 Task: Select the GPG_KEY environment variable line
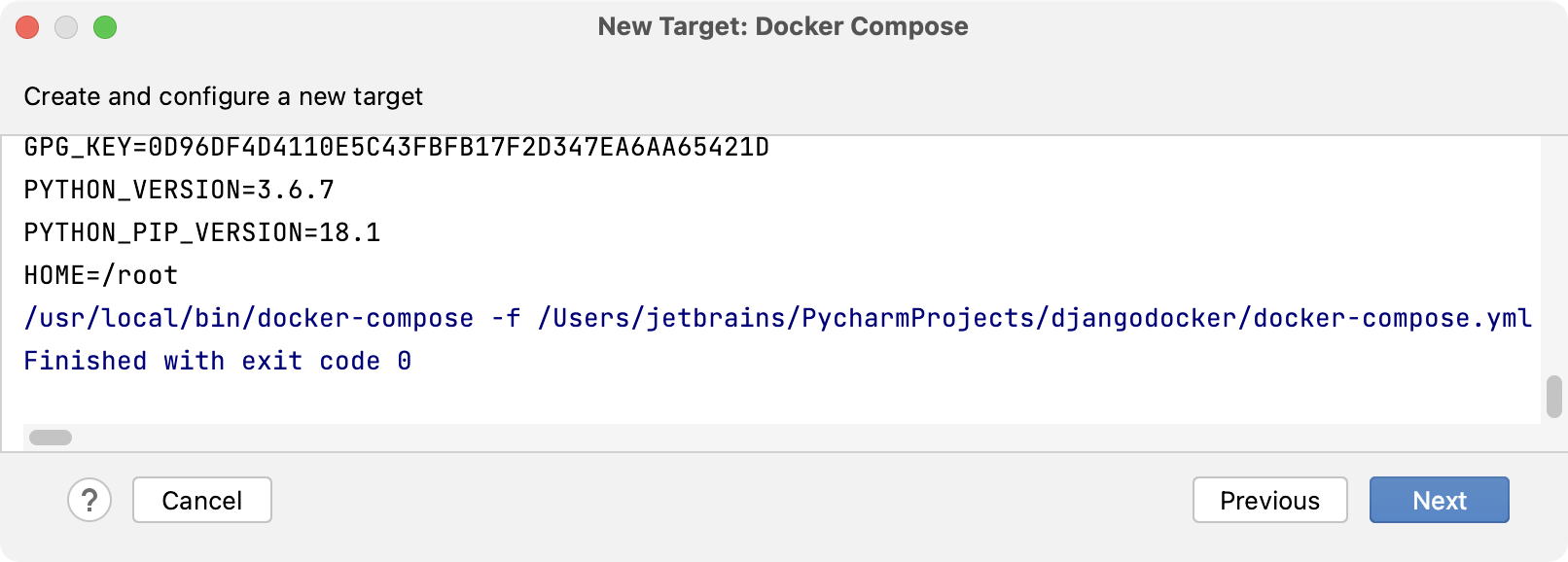tap(396, 147)
